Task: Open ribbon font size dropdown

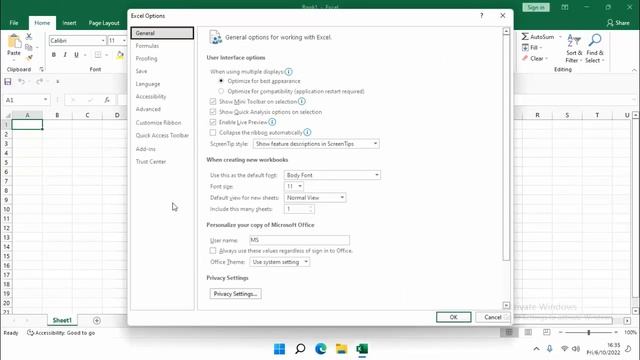Action: click(124, 41)
